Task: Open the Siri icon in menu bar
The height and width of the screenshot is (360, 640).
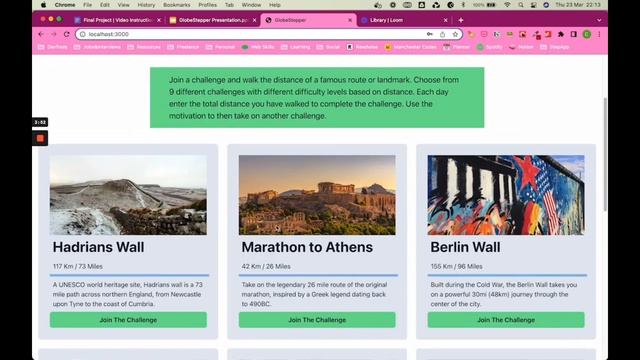Action: click(546, 5)
